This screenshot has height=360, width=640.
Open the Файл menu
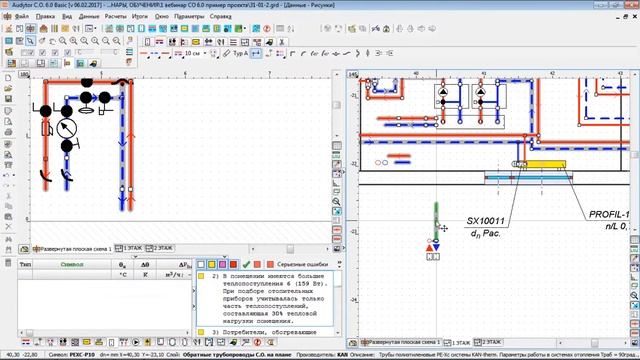point(22,16)
